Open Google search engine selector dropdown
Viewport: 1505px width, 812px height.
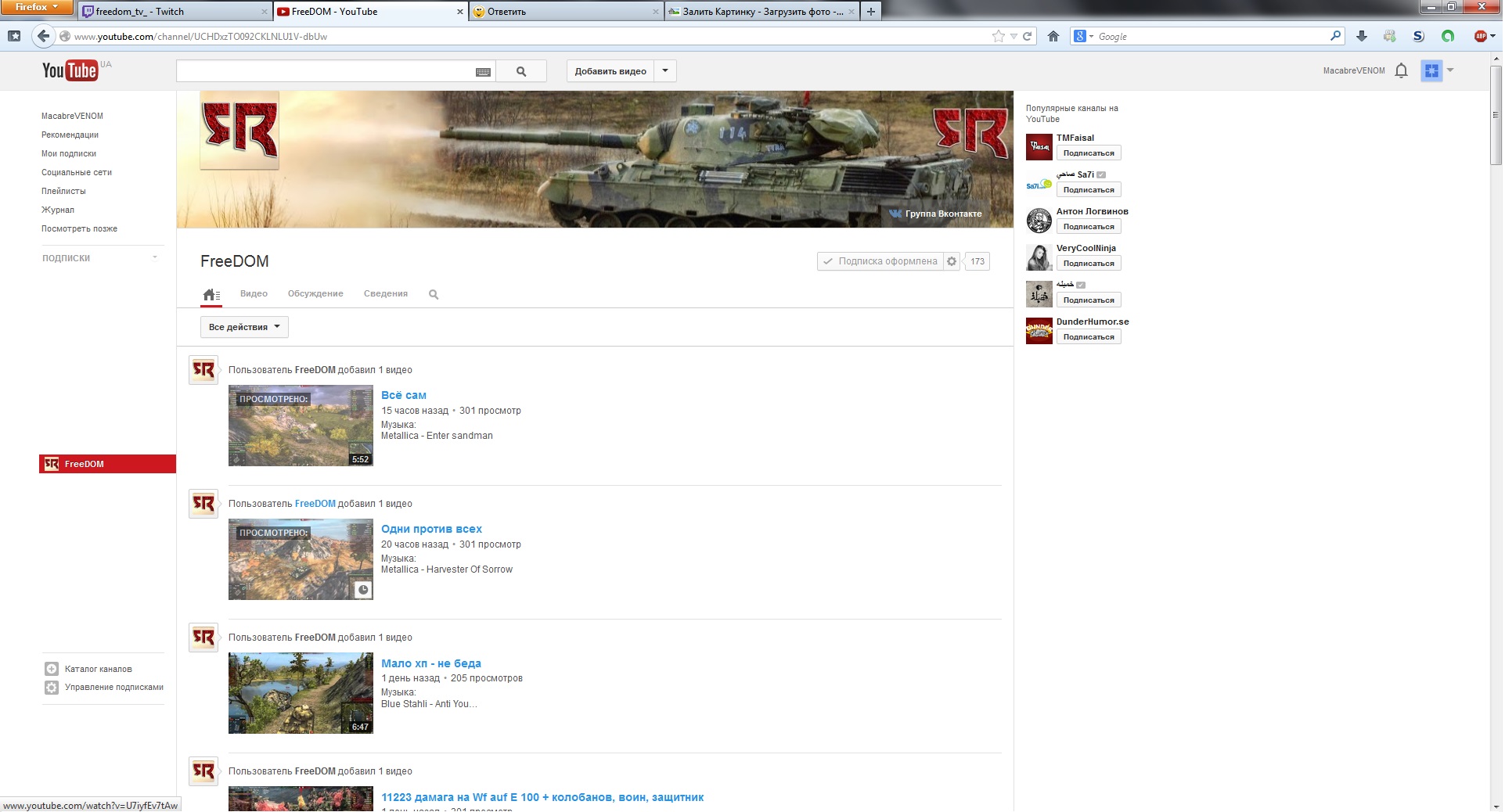[x=1084, y=36]
